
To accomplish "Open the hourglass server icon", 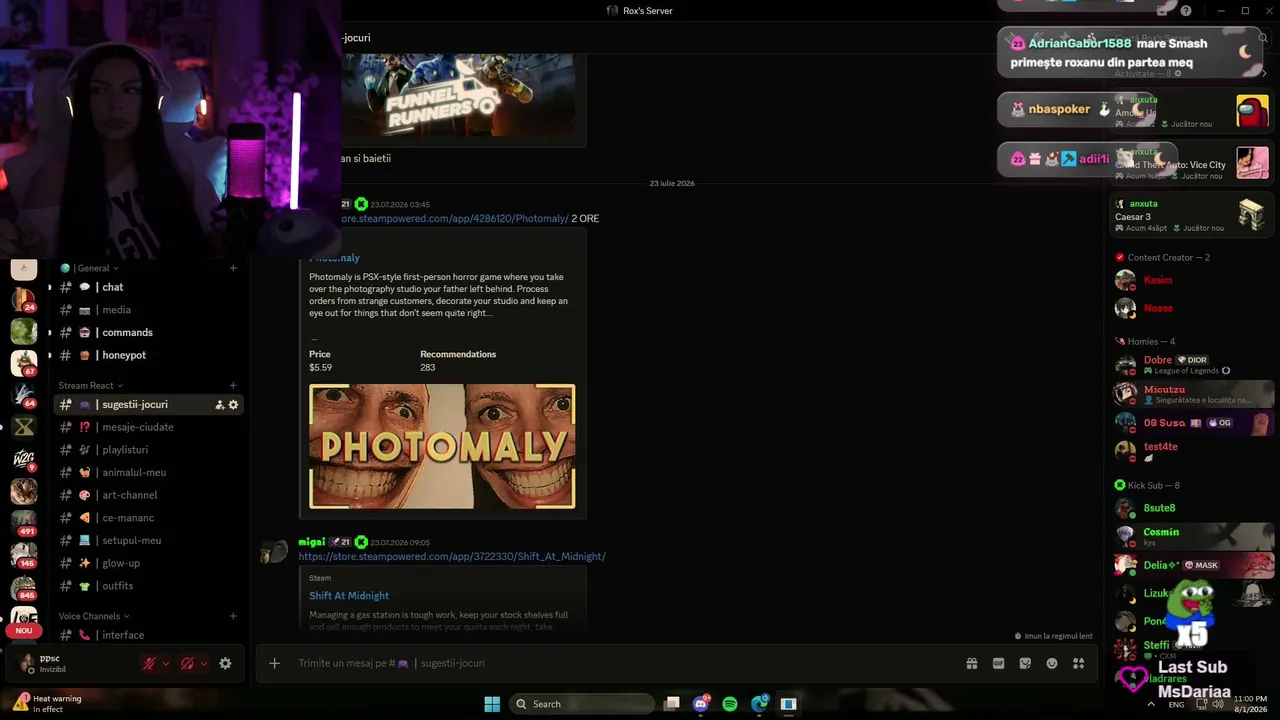I will click(24, 427).
